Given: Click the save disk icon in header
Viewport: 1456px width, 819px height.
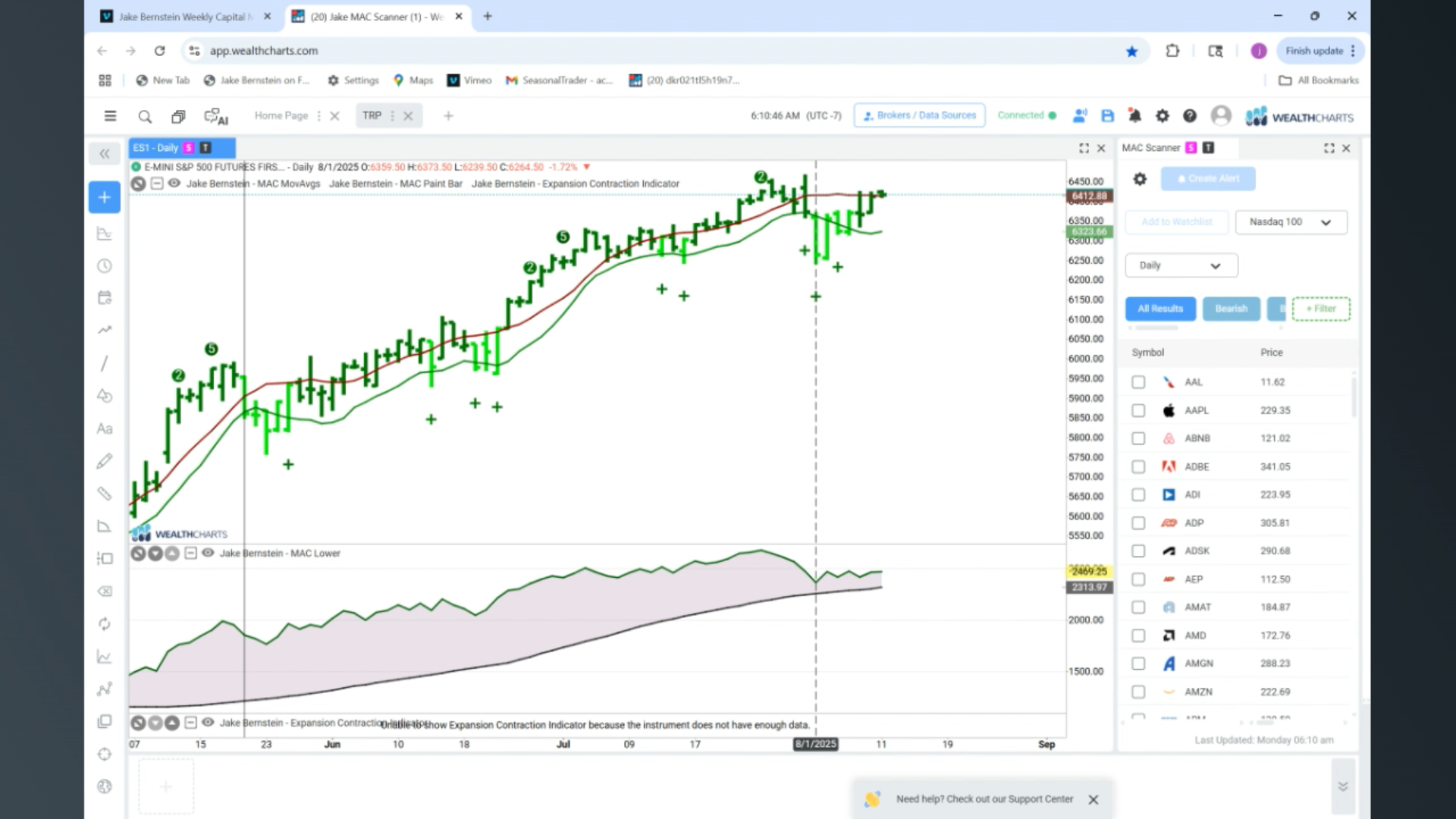Looking at the screenshot, I should tap(1108, 116).
